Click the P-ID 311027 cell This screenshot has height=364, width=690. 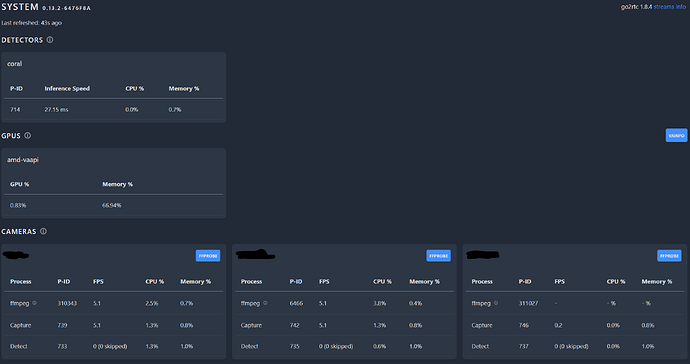(528, 303)
